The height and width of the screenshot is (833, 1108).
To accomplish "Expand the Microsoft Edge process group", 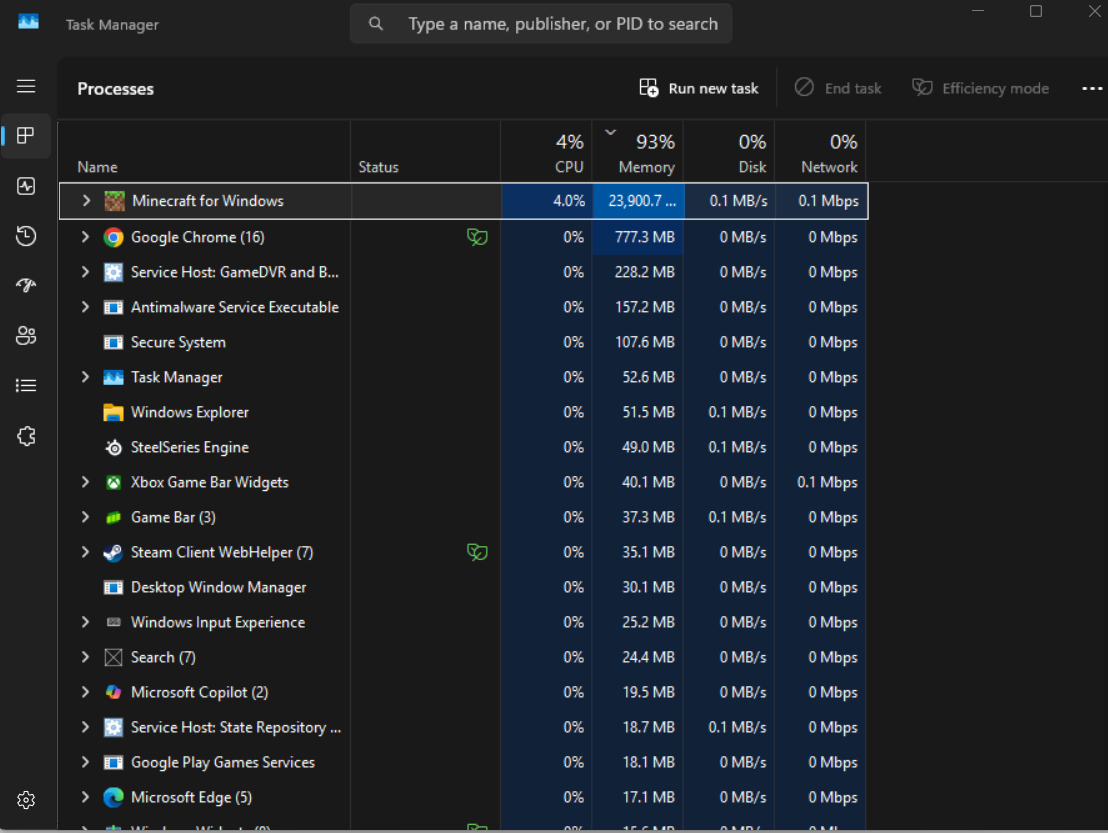I will point(85,797).
